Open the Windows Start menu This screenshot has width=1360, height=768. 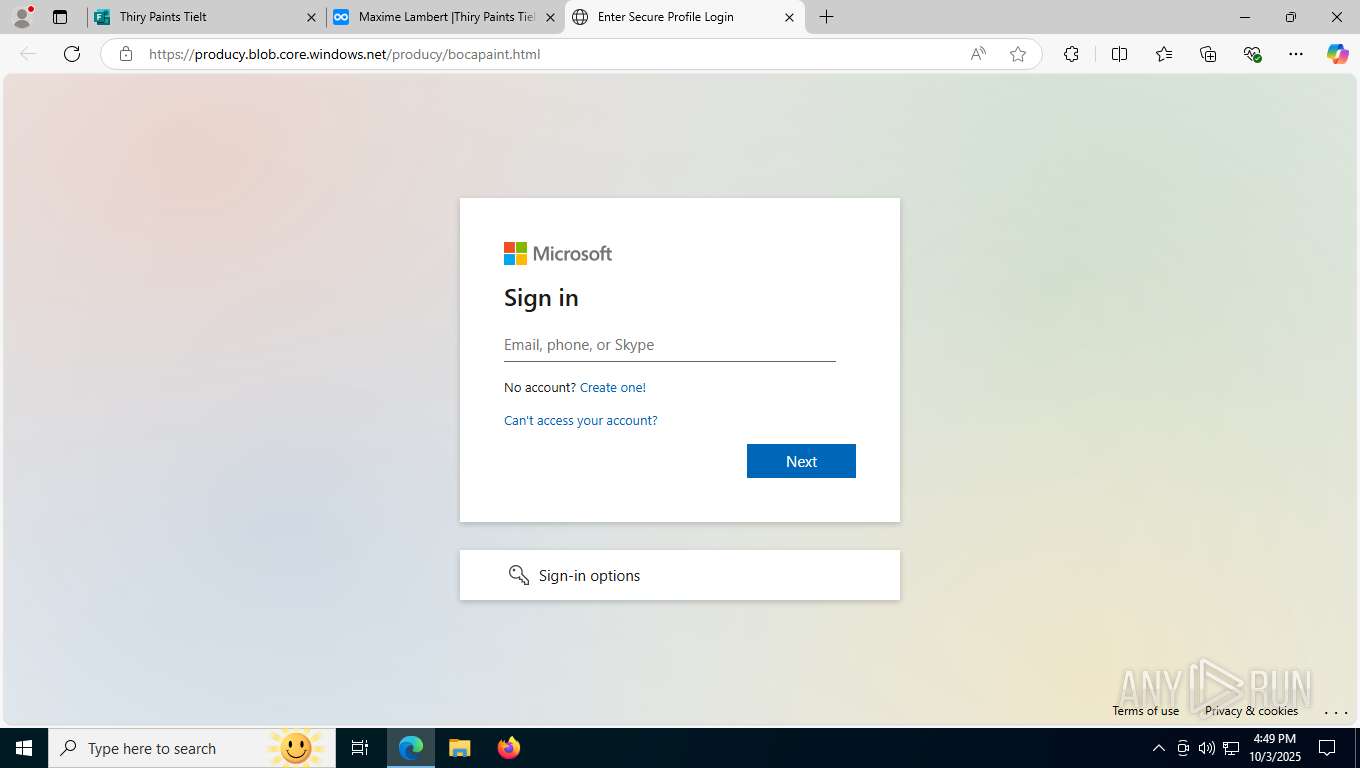coord(24,748)
